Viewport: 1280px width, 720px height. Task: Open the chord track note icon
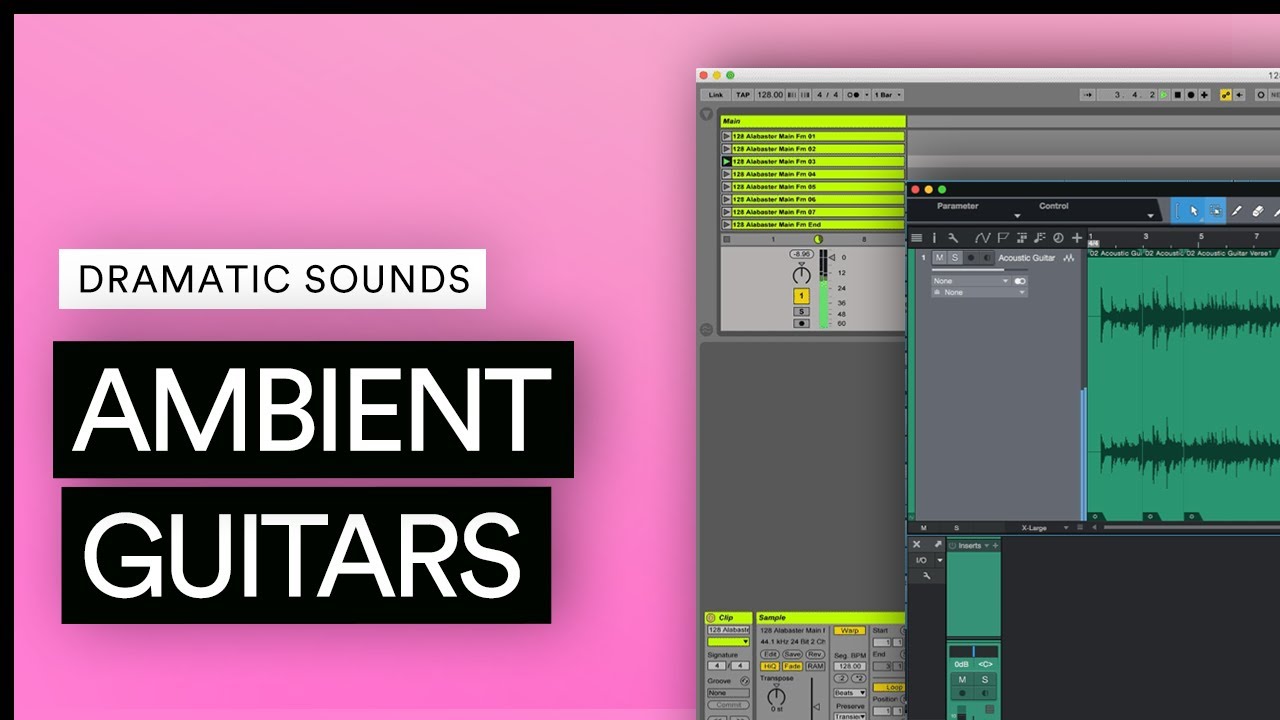(x=1040, y=238)
